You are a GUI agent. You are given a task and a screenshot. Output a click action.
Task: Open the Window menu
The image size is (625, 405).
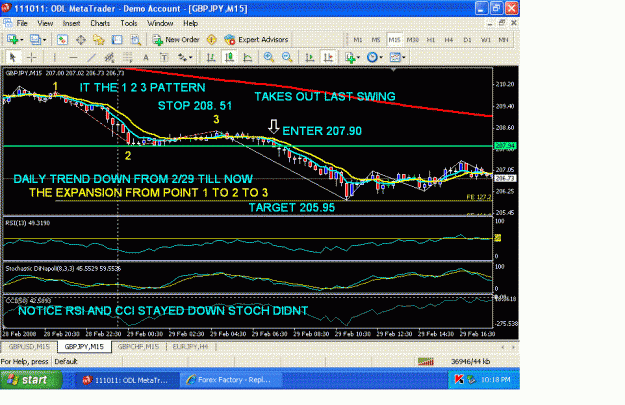160,23
